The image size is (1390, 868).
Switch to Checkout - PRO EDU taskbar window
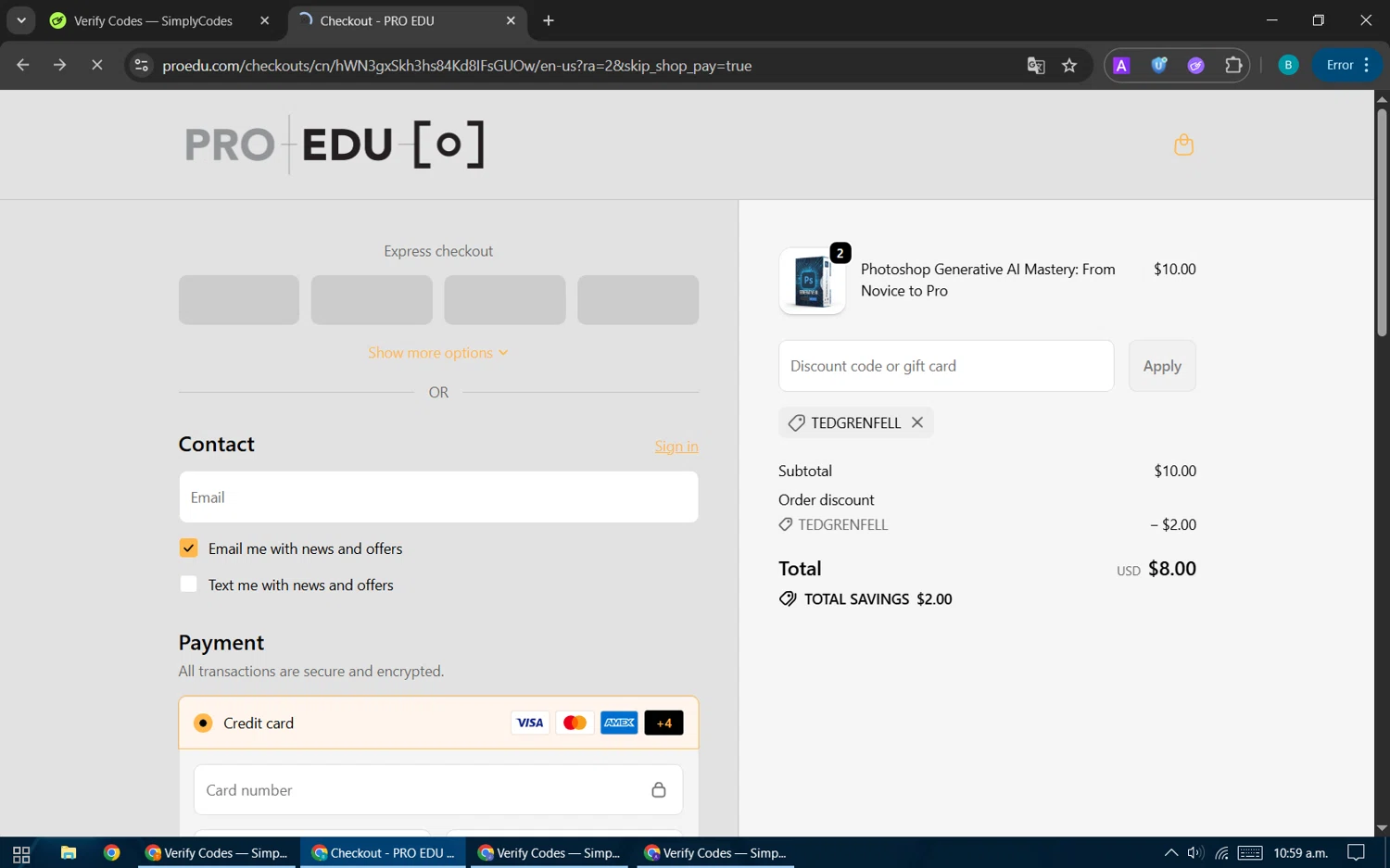384,853
